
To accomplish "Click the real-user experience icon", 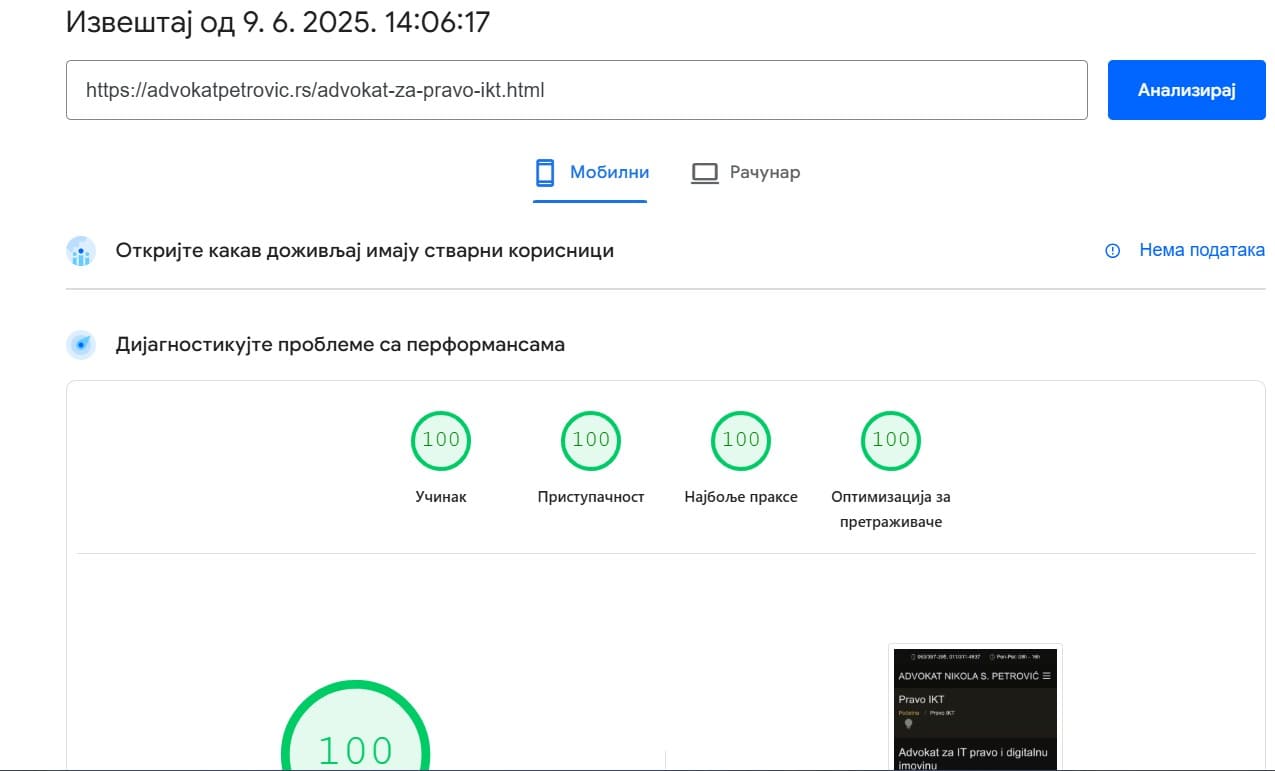I will pyautogui.click(x=81, y=251).
